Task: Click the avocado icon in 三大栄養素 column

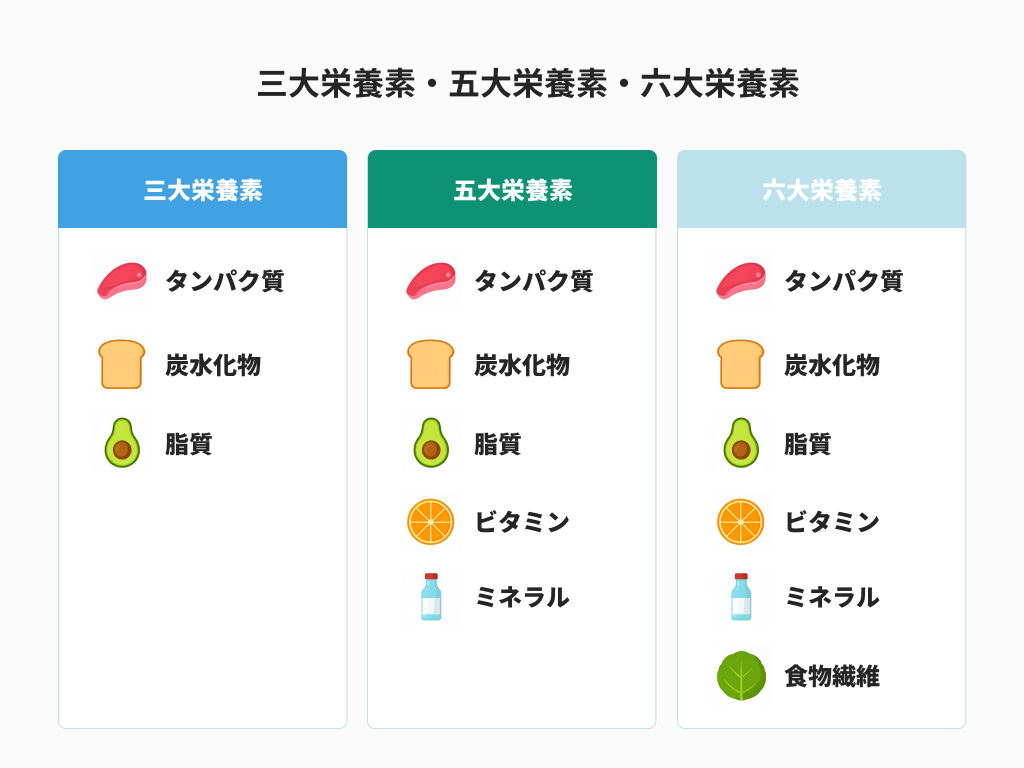Action: click(122, 443)
